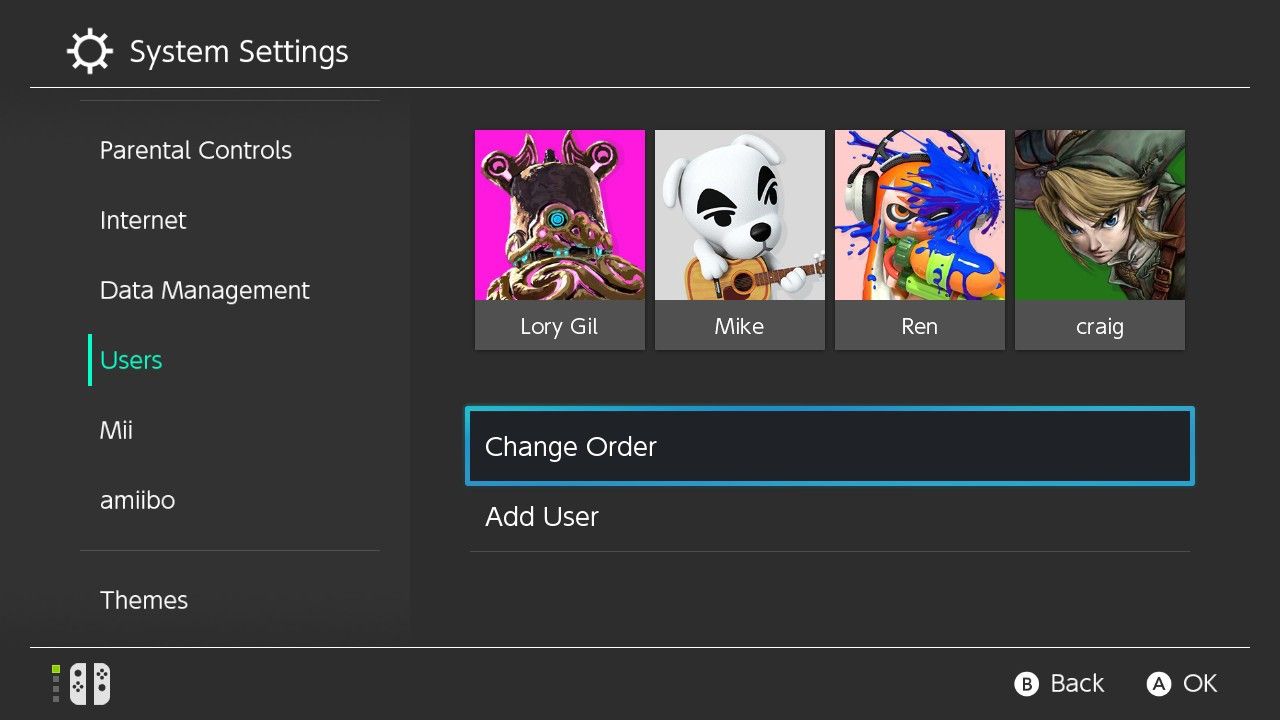This screenshot has height=720, width=1280.
Task: Open Parental Controls settings
Action: [196, 150]
